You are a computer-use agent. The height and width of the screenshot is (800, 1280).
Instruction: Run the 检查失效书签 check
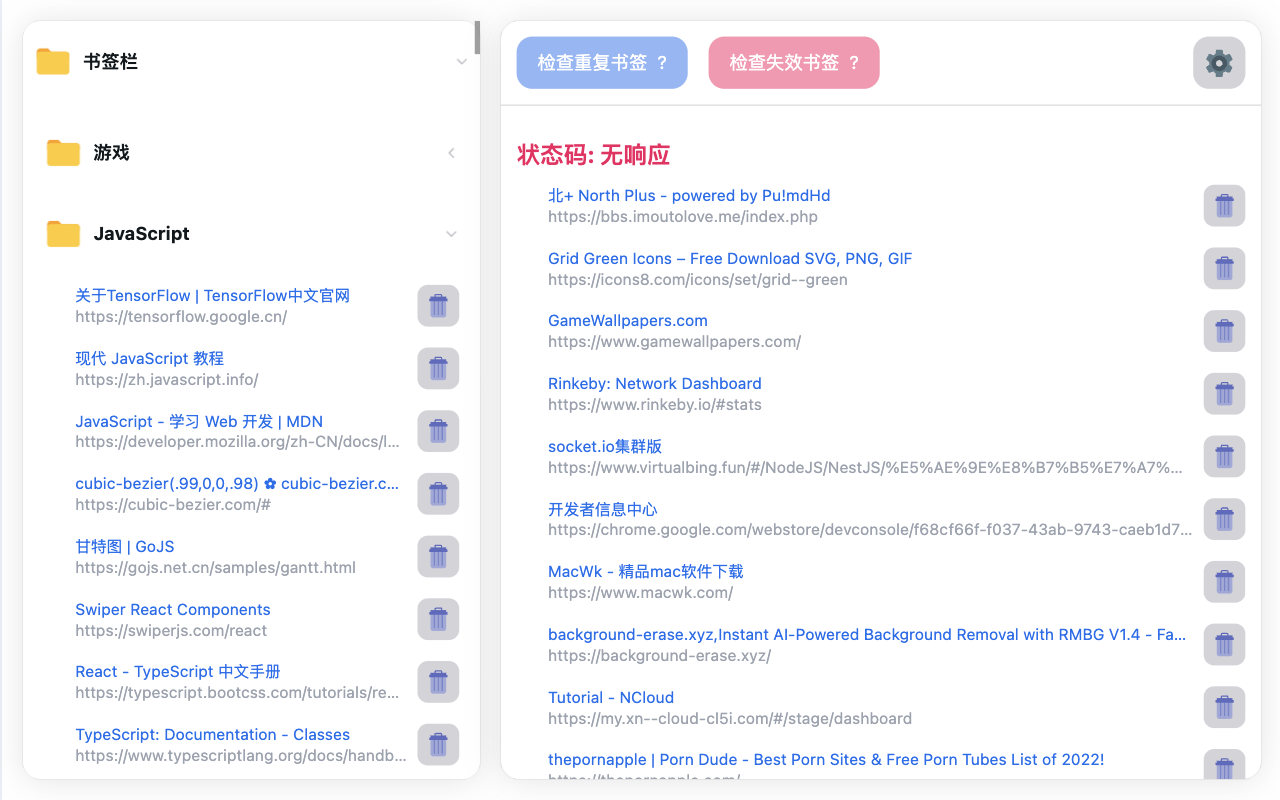(793, 62)
